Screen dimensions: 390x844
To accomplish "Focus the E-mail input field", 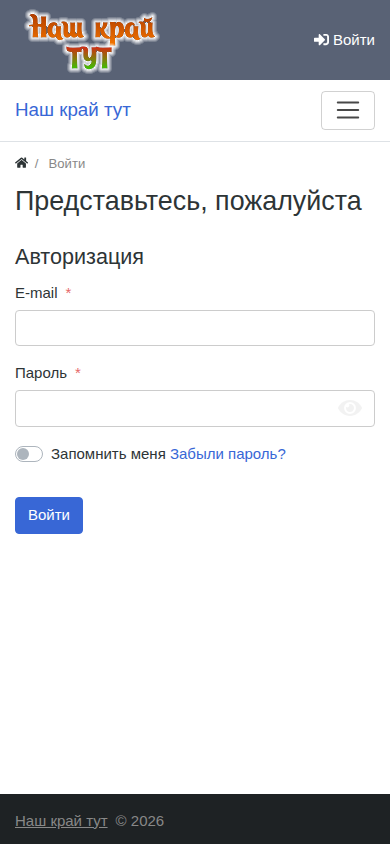I will point(195,328).
